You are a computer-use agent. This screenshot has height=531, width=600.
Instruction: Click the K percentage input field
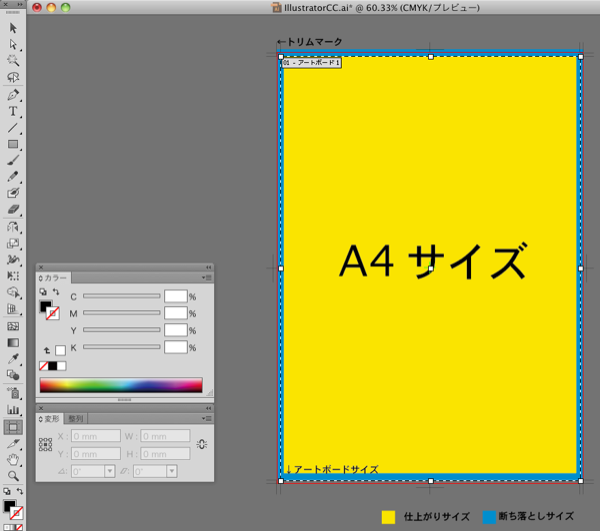(x=175, y=347)
